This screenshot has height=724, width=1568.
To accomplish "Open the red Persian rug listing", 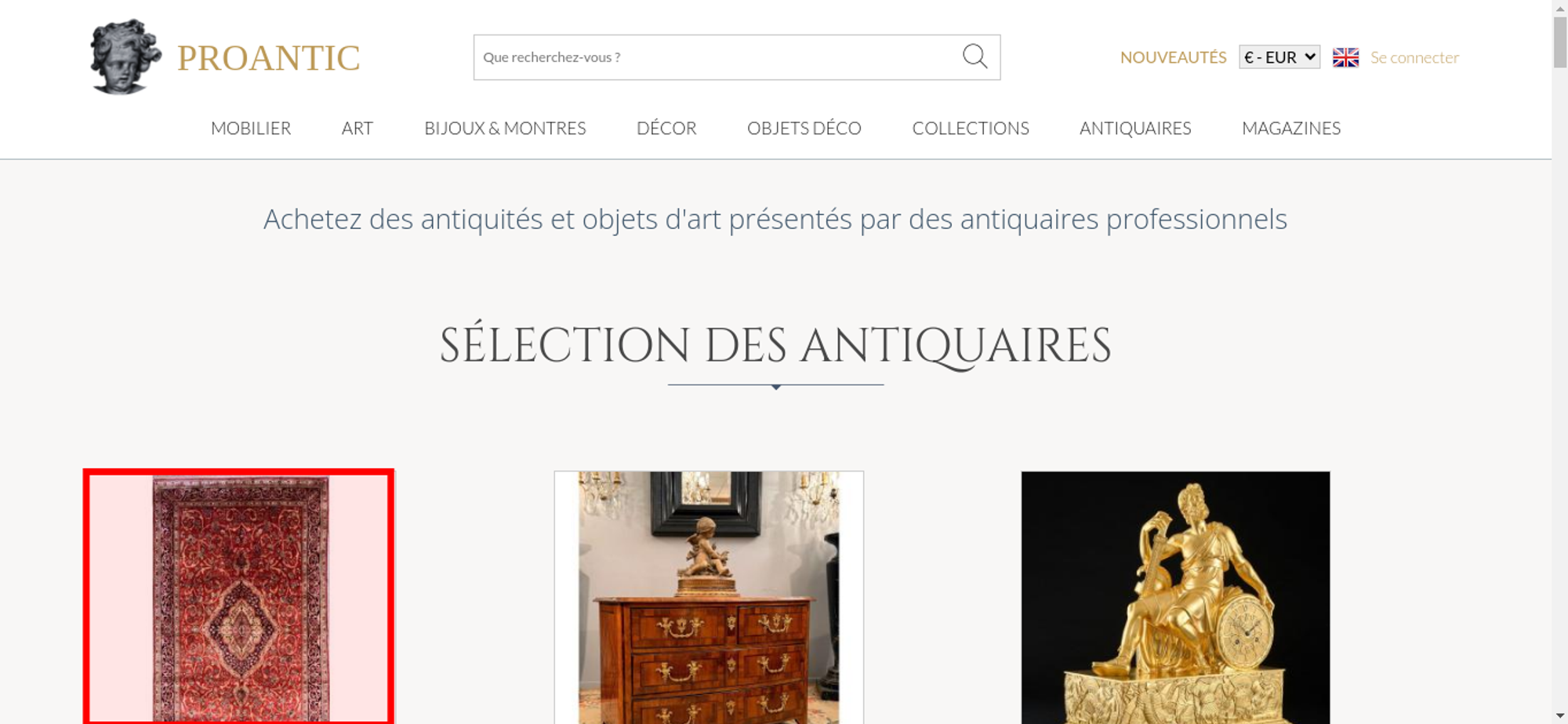I will (239, 597).
